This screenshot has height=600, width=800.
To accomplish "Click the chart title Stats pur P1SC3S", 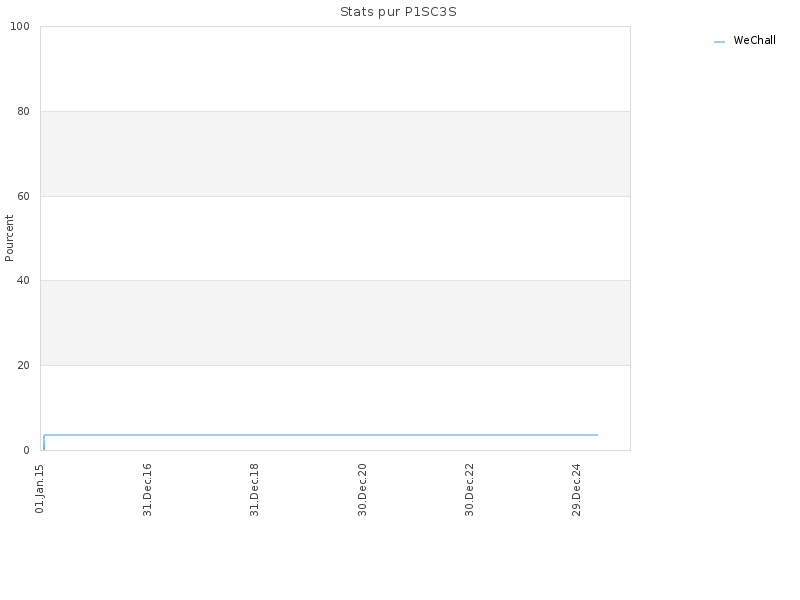I will click(398, 12).
